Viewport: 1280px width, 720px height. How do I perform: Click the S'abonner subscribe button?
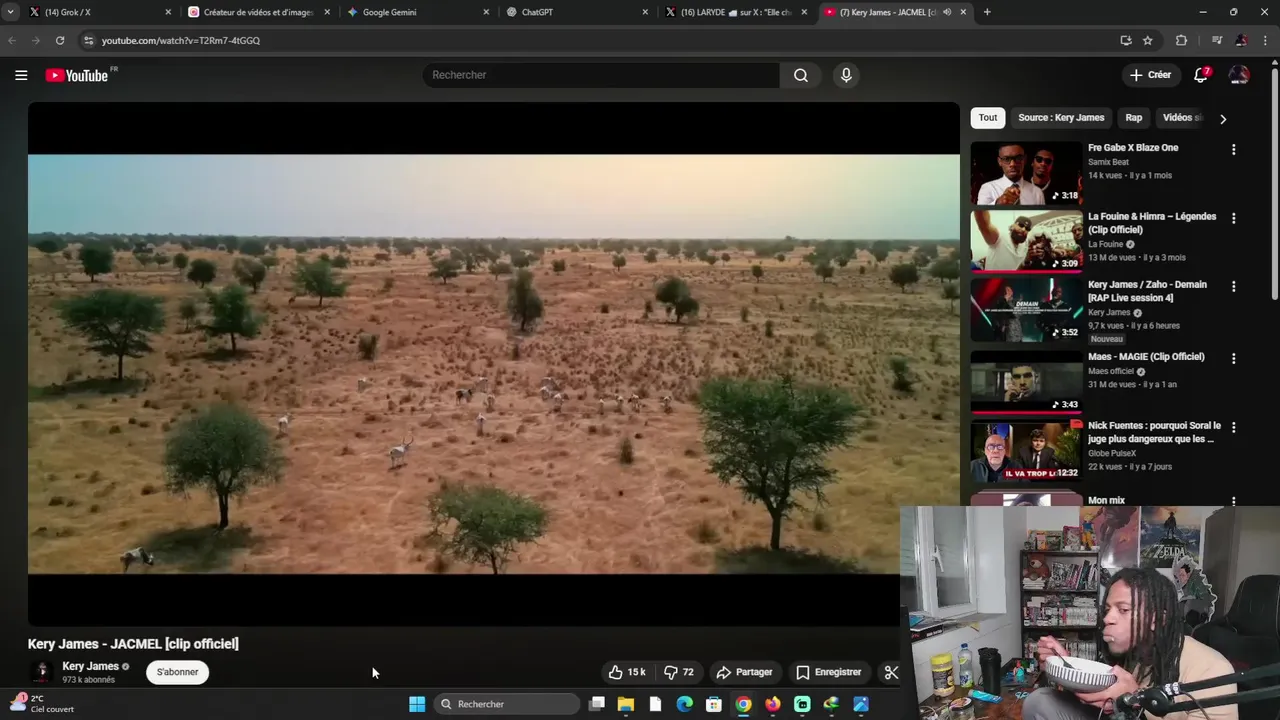(177, 672)
